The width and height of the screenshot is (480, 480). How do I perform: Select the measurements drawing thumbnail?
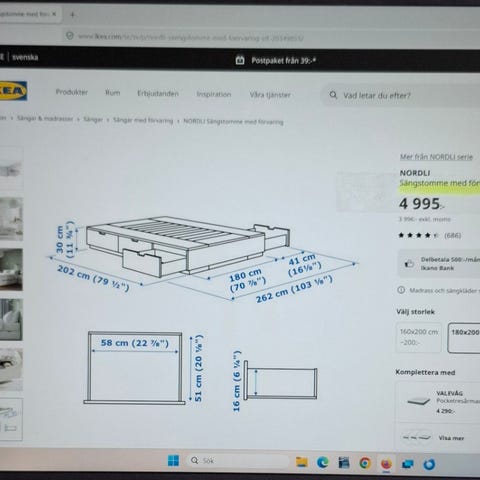tap(11, 419)
